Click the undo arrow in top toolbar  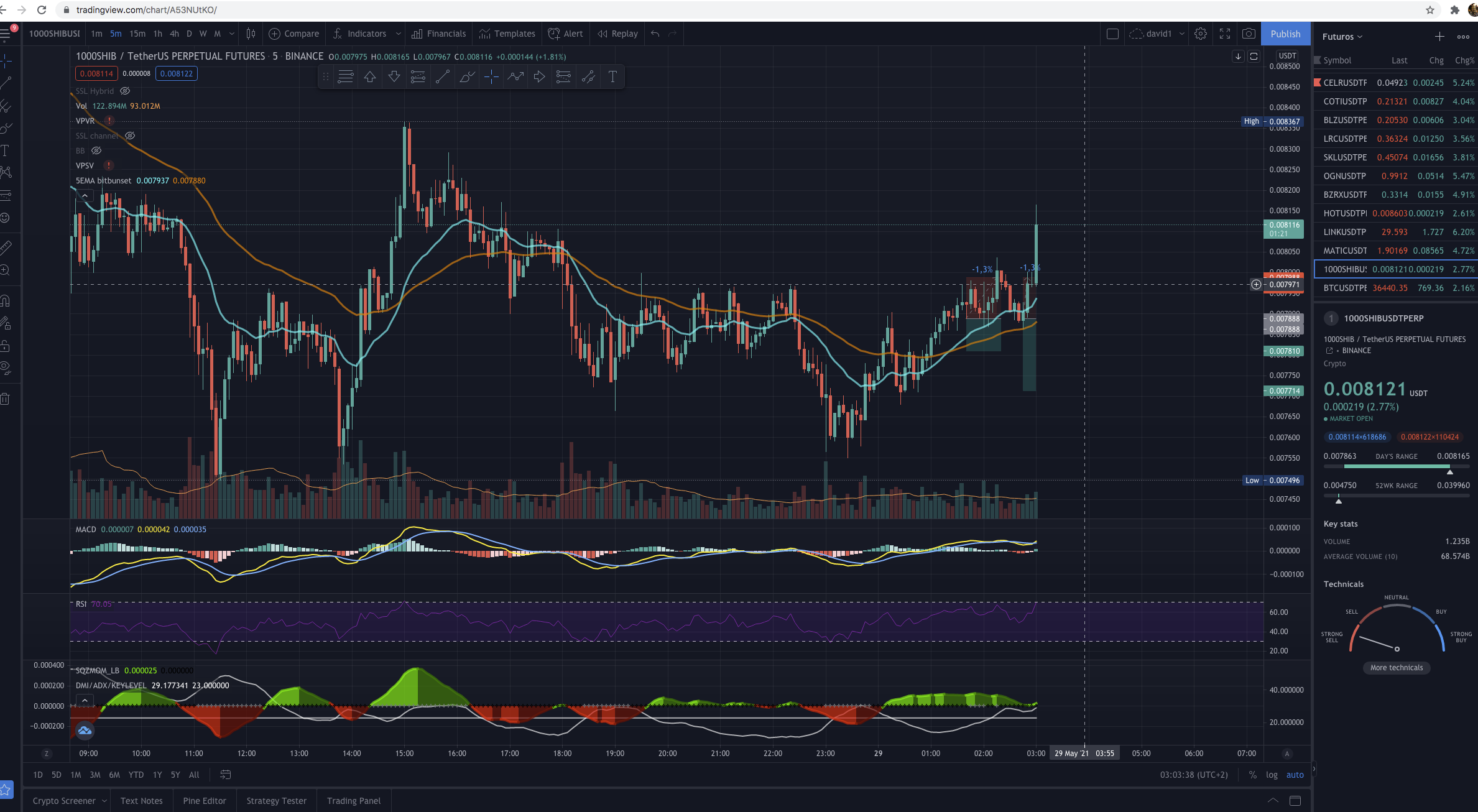[x=655, y=34]
